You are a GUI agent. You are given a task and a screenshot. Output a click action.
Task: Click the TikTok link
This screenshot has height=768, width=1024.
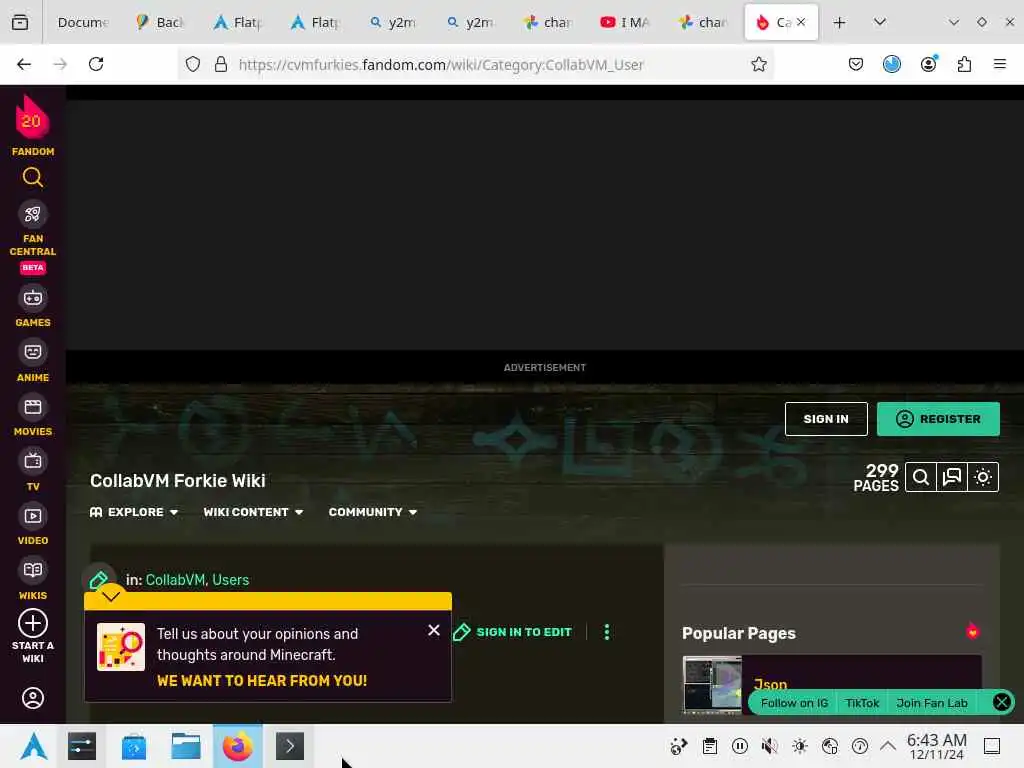click(x=862, y=703)
